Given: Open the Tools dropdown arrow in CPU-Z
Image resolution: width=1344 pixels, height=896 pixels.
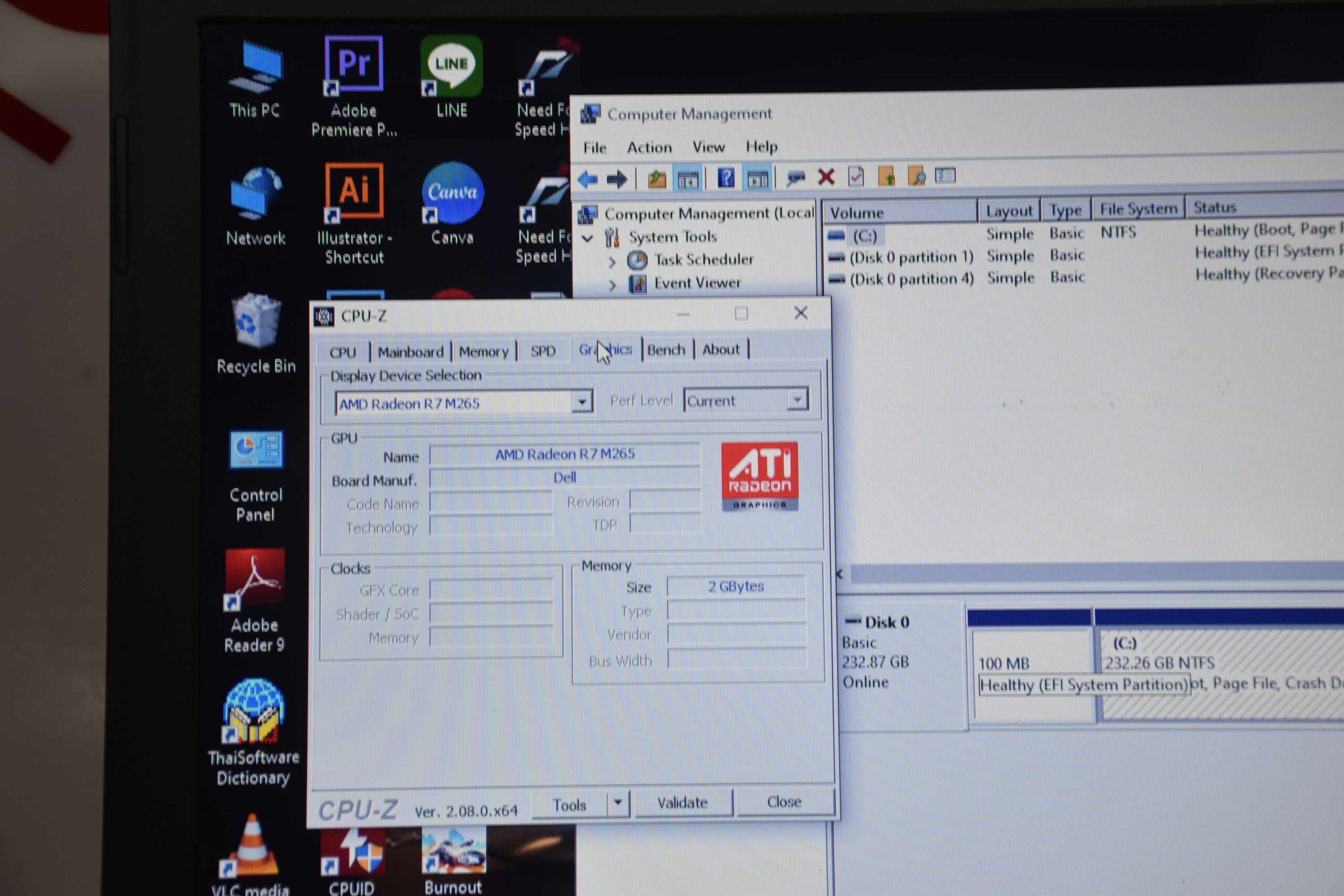Looking at the screenshot, I should [x=618, y=803].
